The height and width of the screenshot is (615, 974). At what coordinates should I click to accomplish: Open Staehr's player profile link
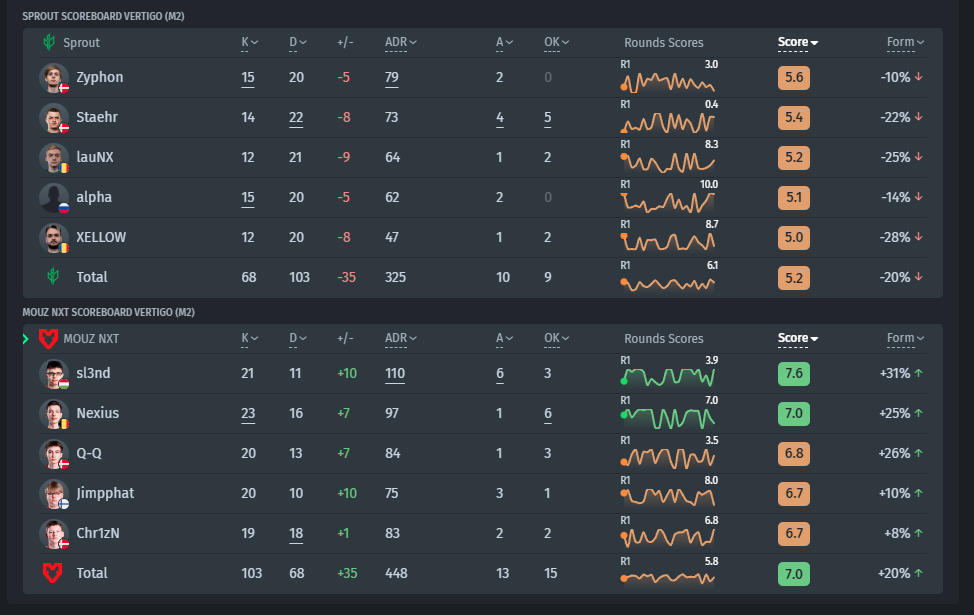click(97, 117)
